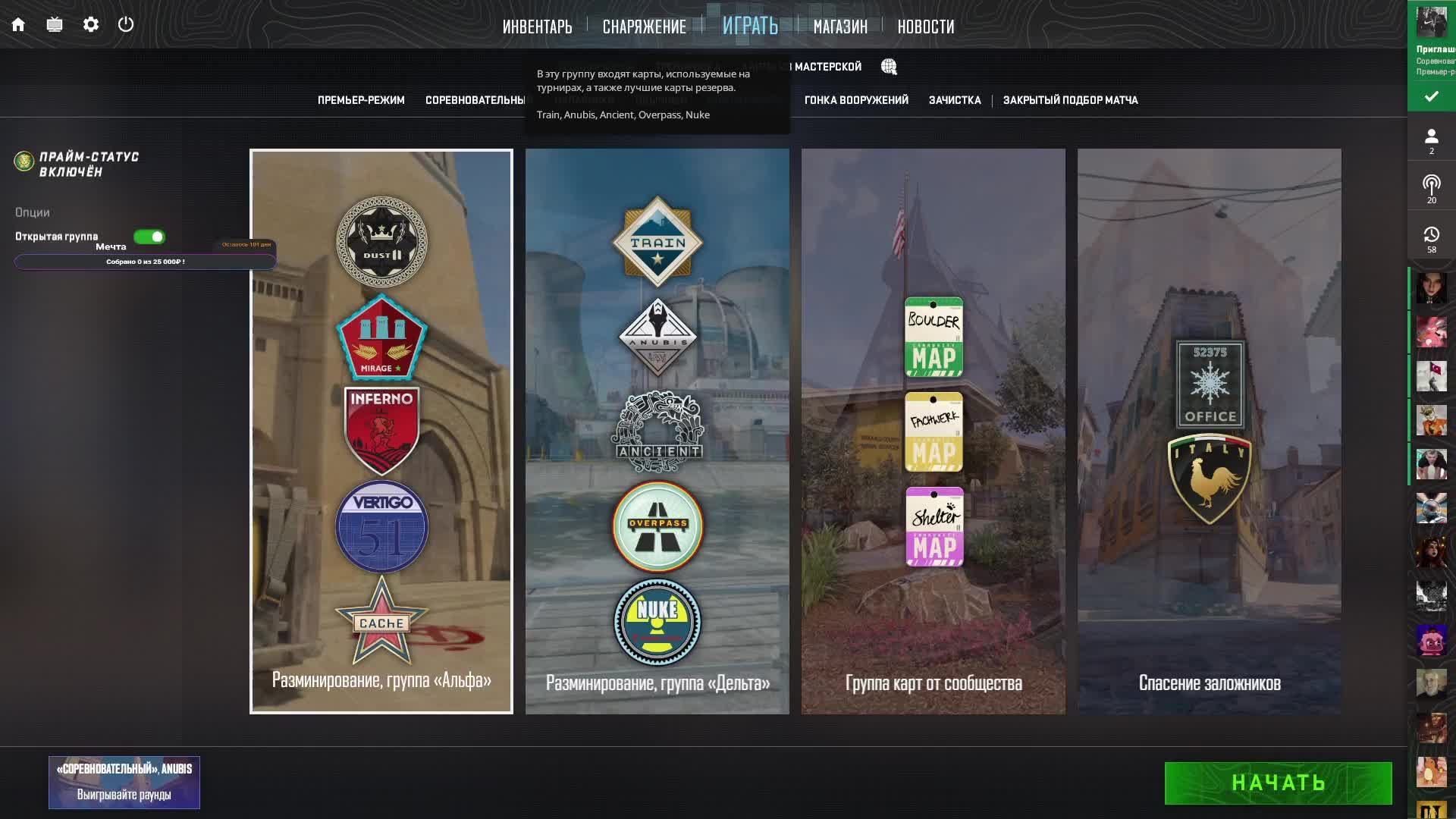Screen dimensions: 1456x819
Task: Select the Dust II map badge
Action: pos(381,242)
